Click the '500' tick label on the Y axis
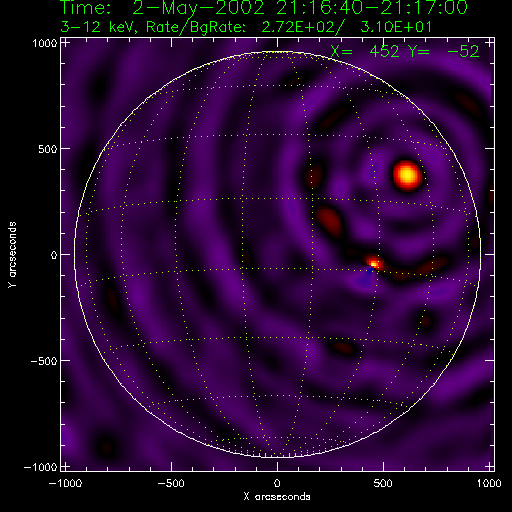 (x=48, y=149)
